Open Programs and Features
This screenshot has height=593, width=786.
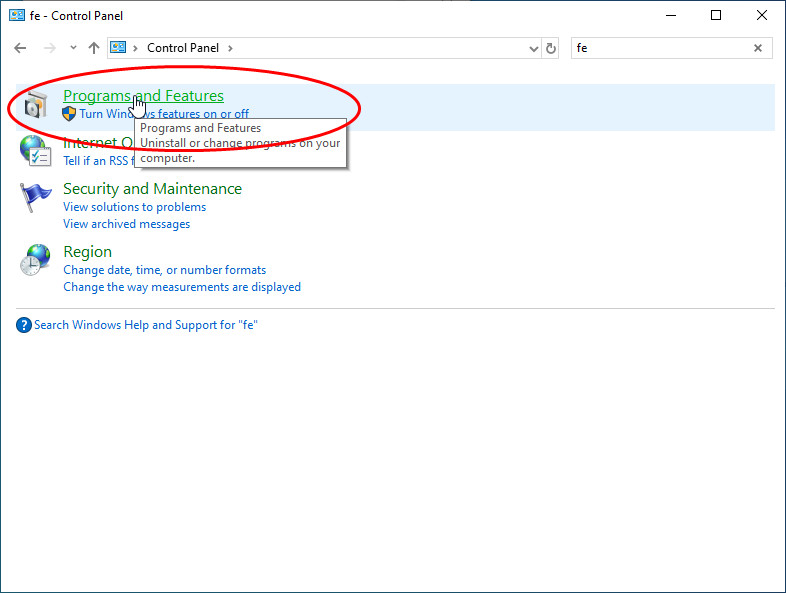click(143, 96)
